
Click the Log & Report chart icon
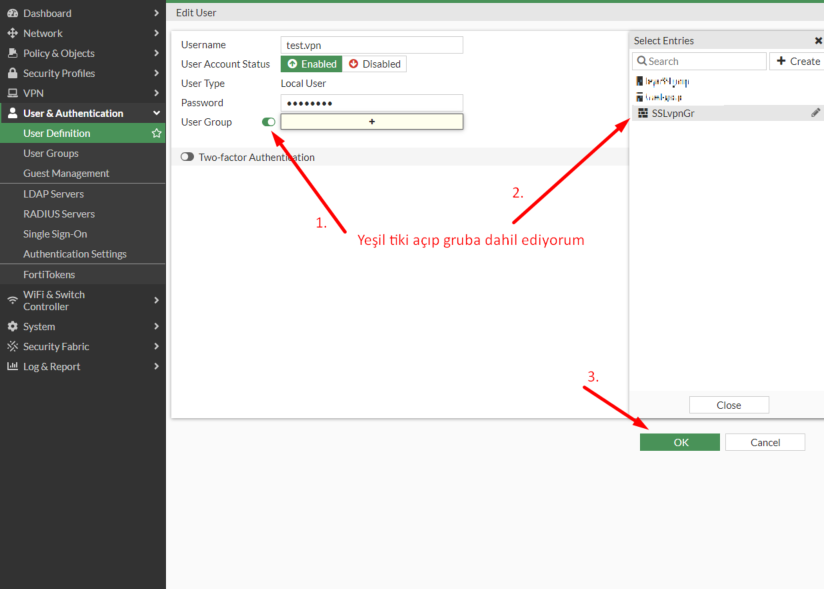pyautogui.click(x=12, y=367)
